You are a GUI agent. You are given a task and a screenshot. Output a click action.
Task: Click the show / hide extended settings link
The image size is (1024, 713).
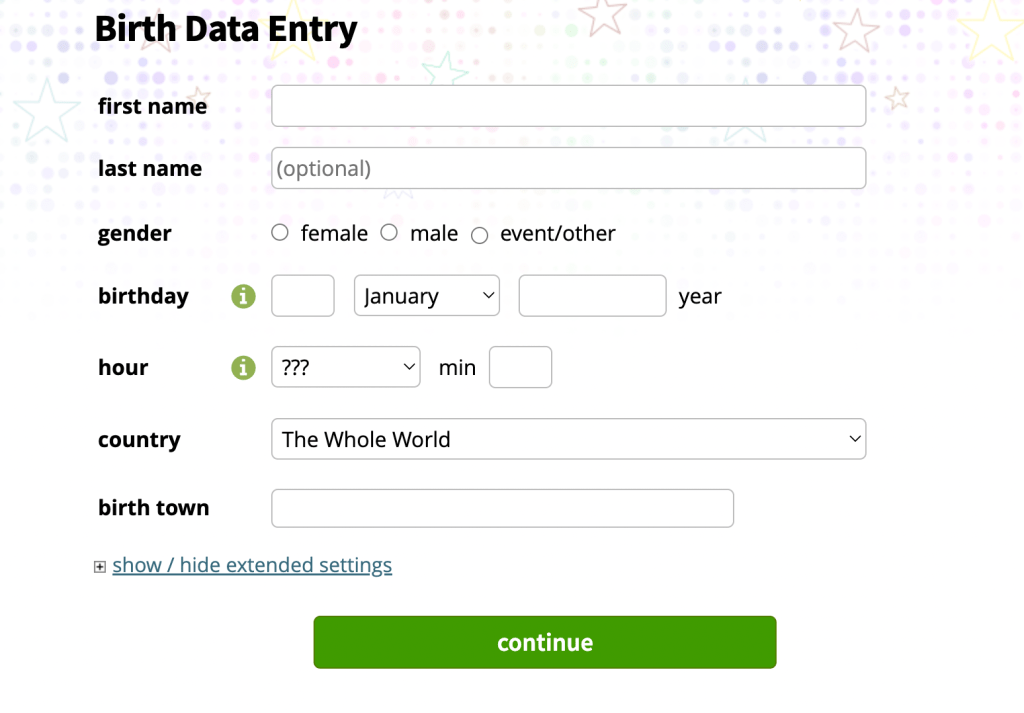point(252,565)
